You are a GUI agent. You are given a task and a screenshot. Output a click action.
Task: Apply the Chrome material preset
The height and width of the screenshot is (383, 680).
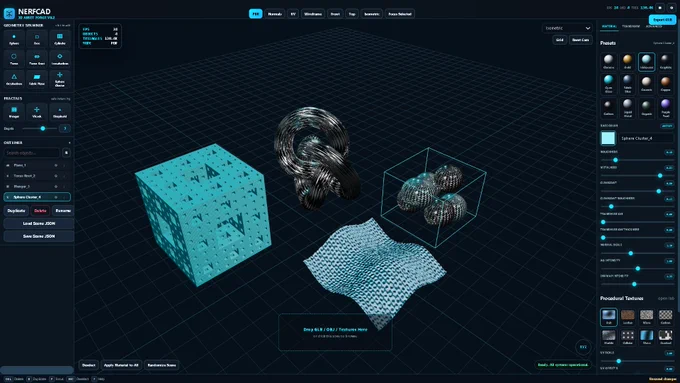pyautogui.click(x=608, y=61)
